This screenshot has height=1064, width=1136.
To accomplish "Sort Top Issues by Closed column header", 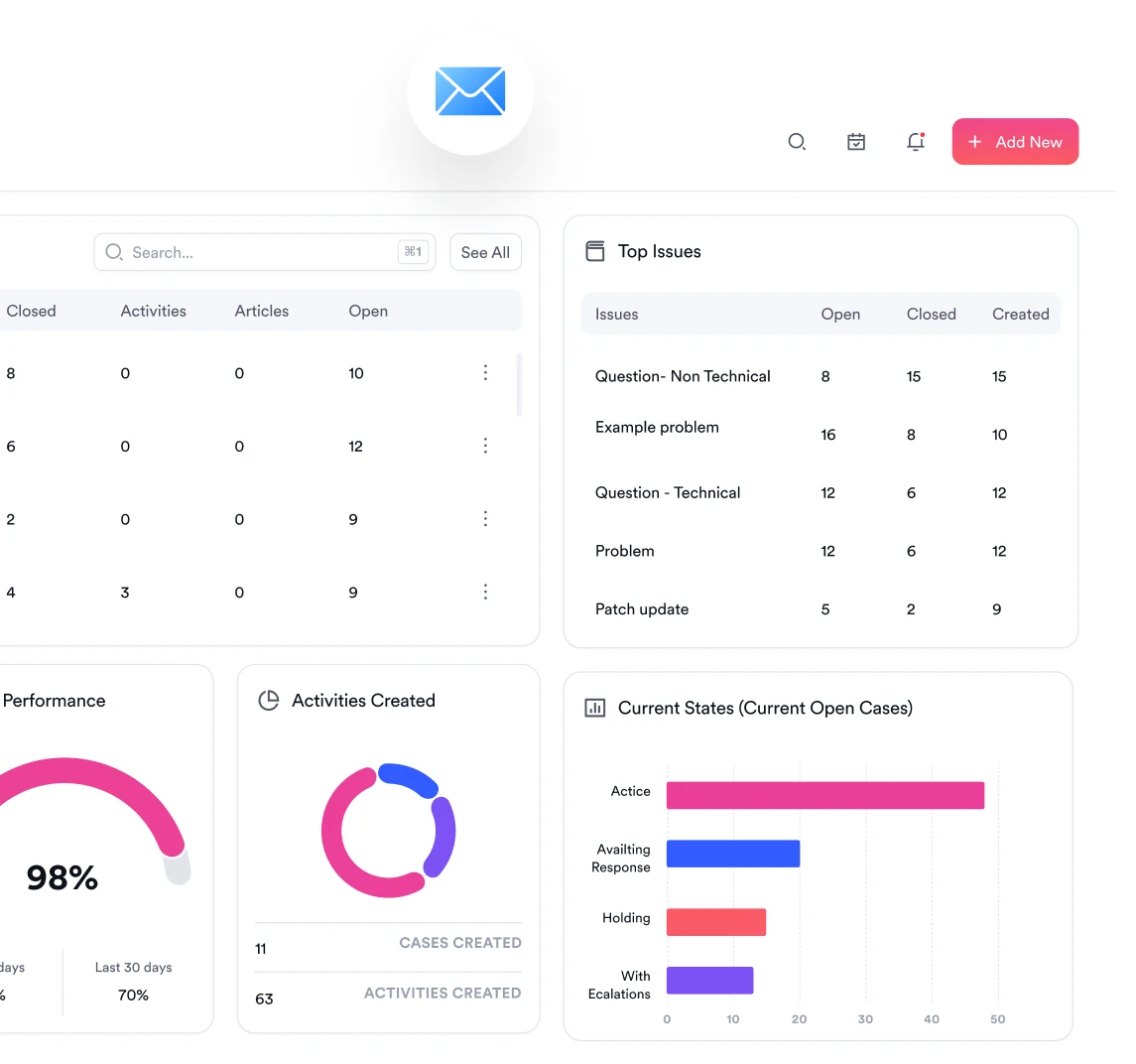I will (x=931, y=314).
